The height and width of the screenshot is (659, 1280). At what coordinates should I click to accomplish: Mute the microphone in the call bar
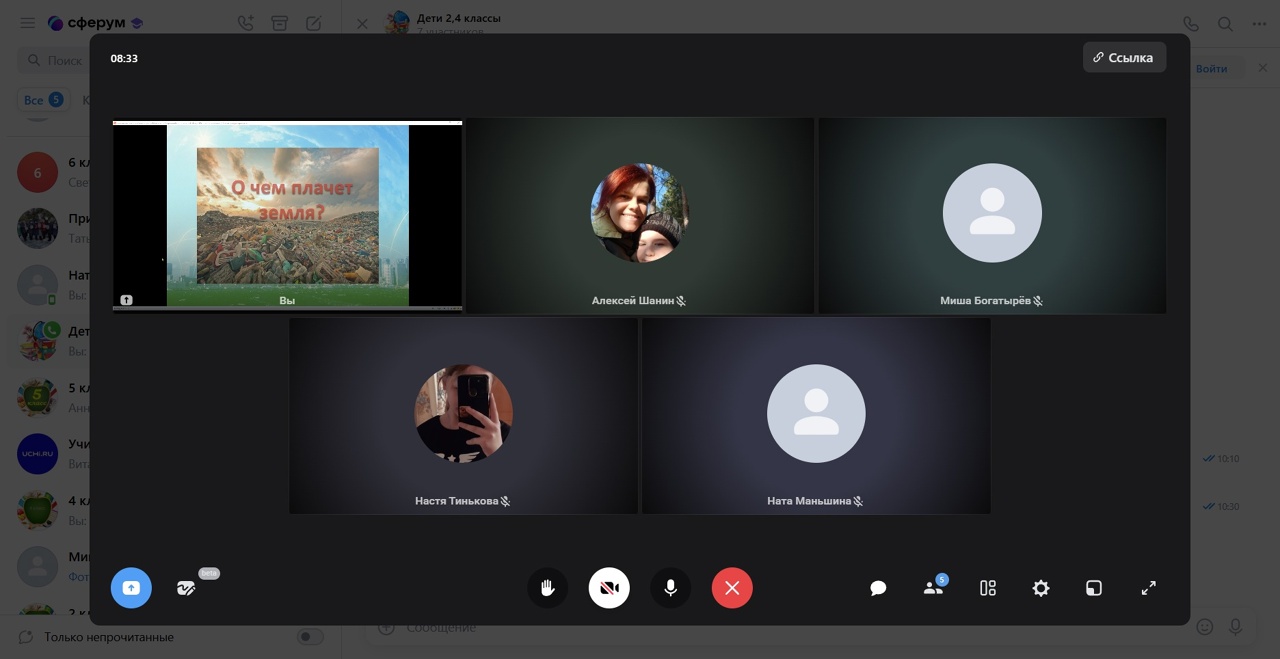(671, 588)
